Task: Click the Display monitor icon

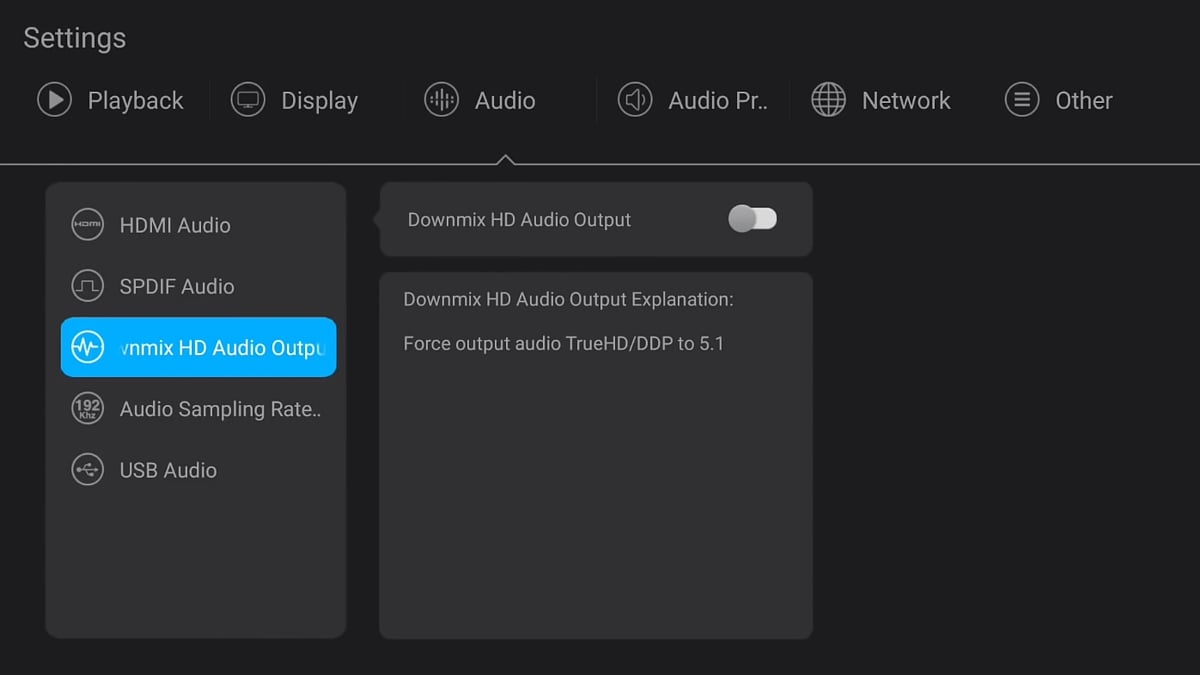Action: 248,100
